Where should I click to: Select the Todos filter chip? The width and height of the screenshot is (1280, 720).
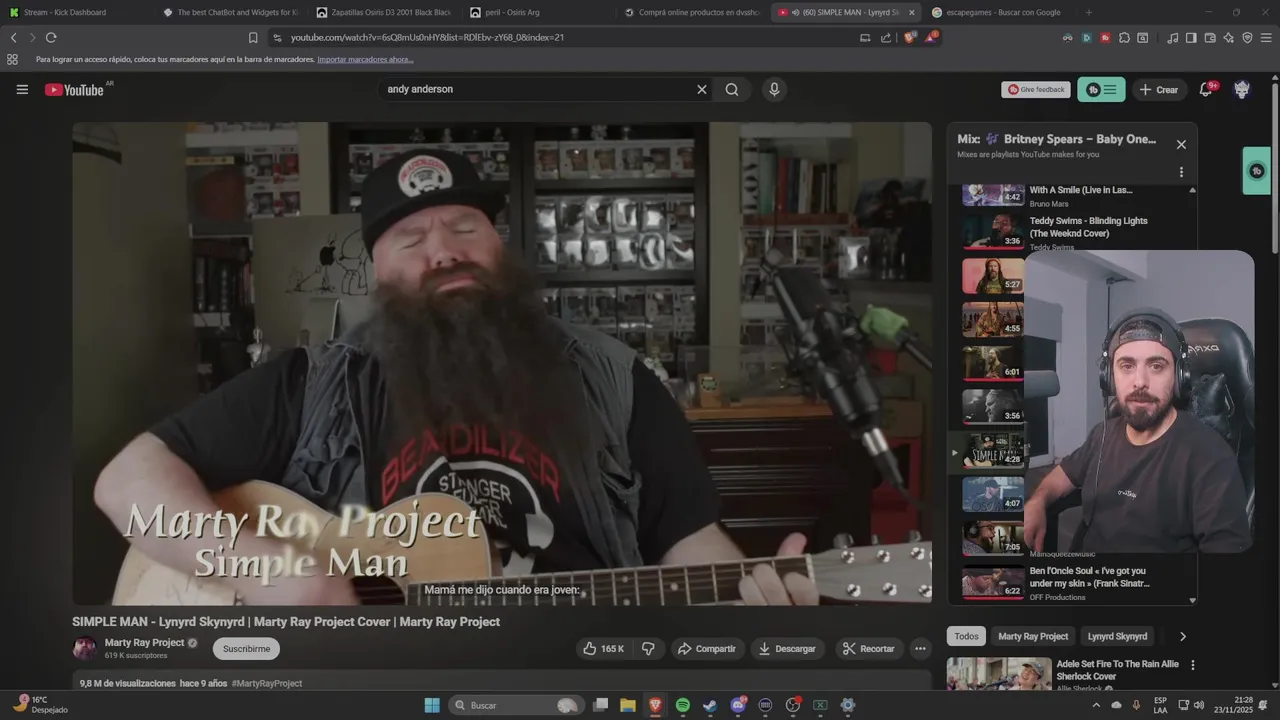pyautogui.click(x=966, y=636)
